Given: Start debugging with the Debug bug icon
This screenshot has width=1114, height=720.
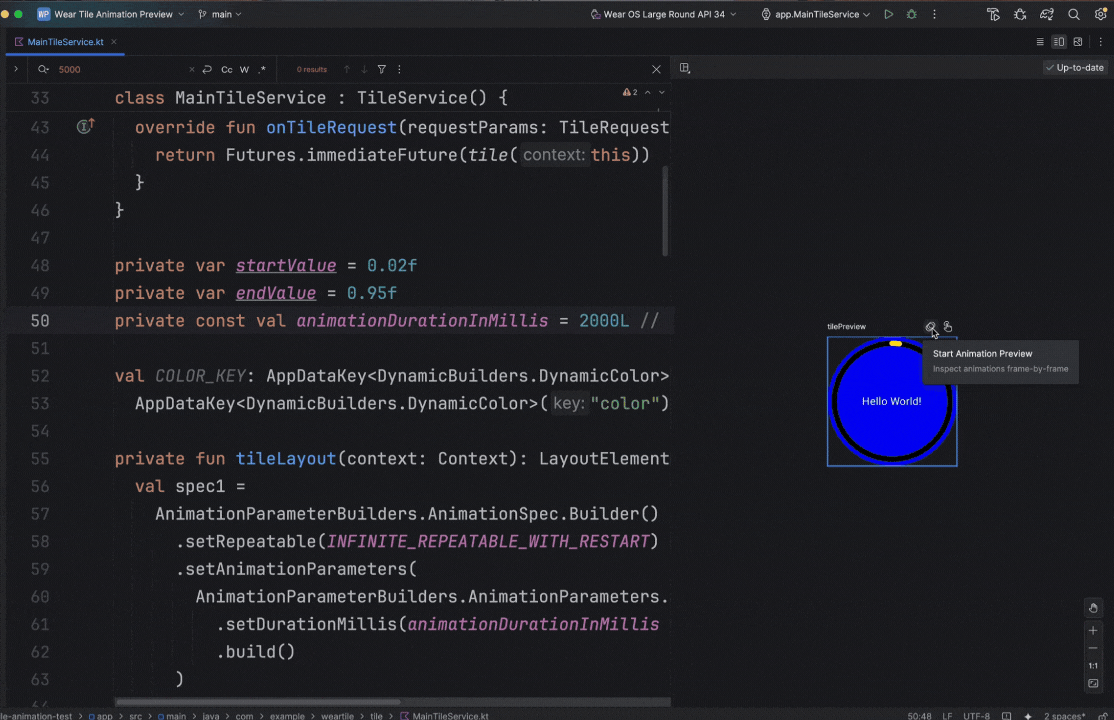Looking at the screenshot, I should point(912,14).
